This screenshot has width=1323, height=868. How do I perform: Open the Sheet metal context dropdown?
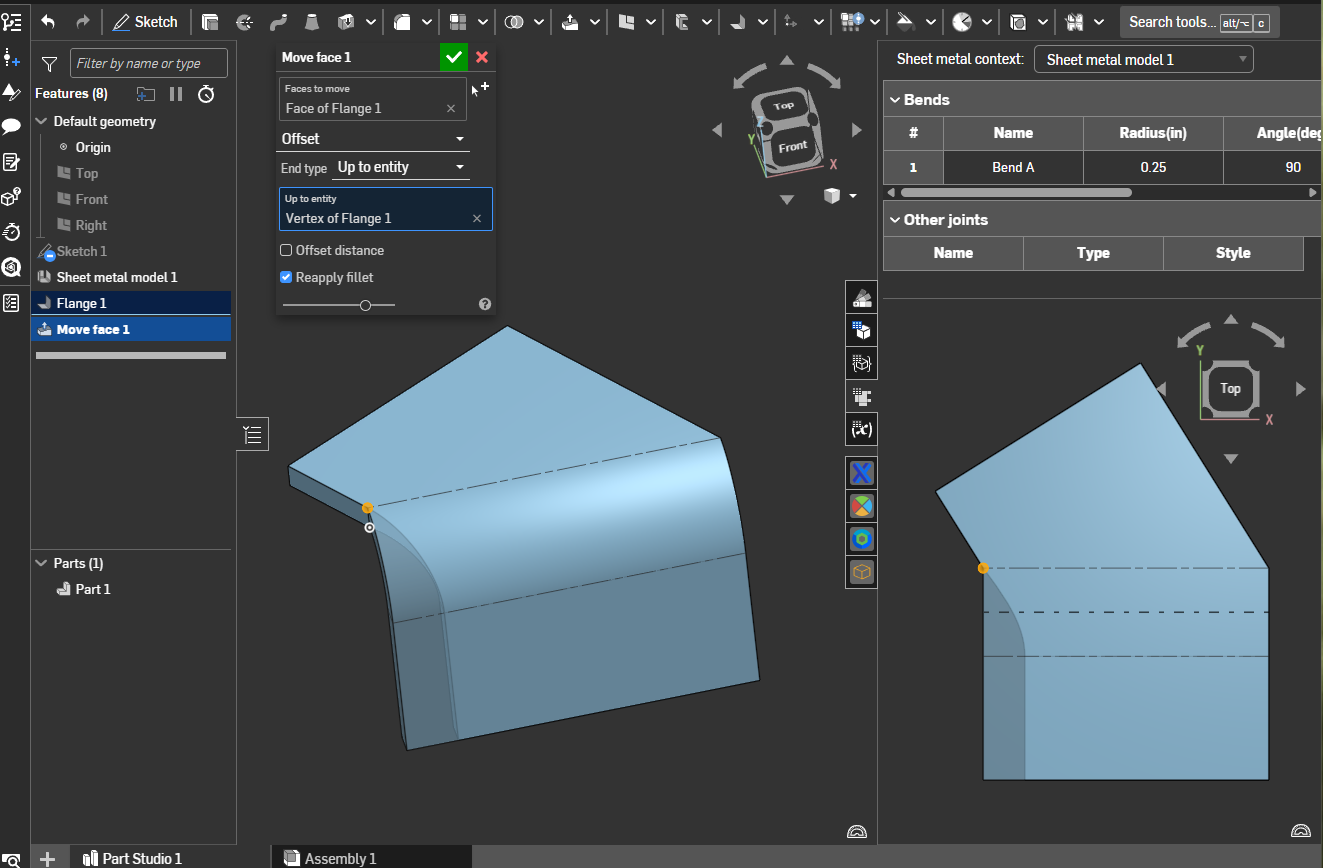(1143, 60)
